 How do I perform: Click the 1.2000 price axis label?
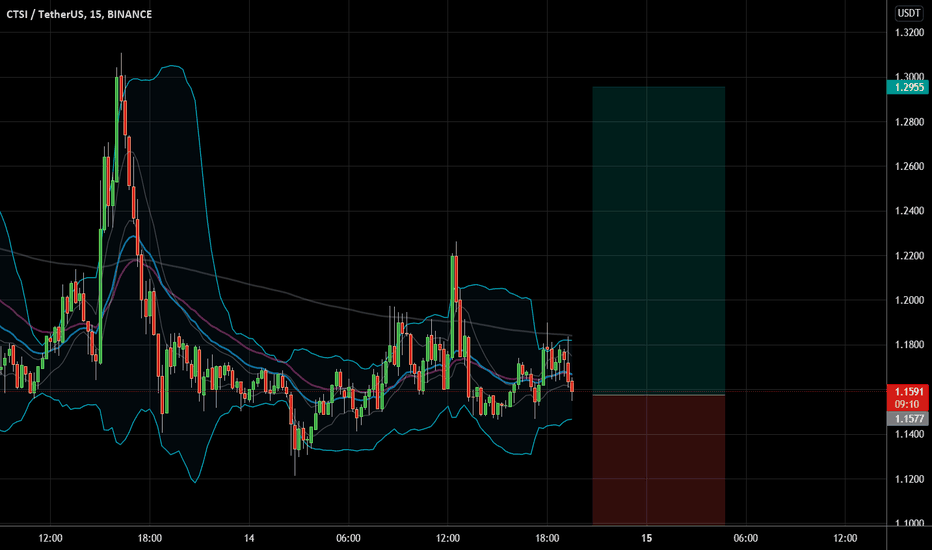click(909, 300)
